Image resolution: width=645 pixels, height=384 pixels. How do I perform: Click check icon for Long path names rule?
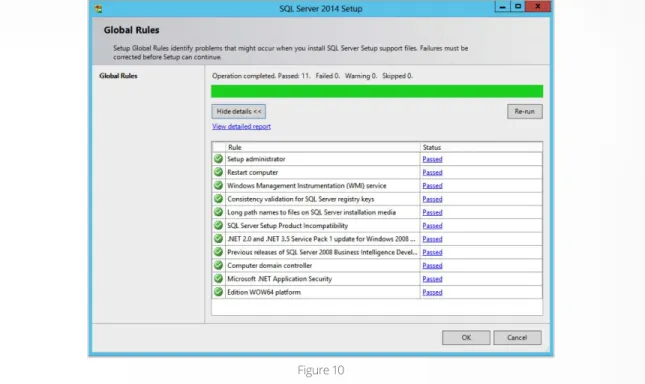(218, 212)
